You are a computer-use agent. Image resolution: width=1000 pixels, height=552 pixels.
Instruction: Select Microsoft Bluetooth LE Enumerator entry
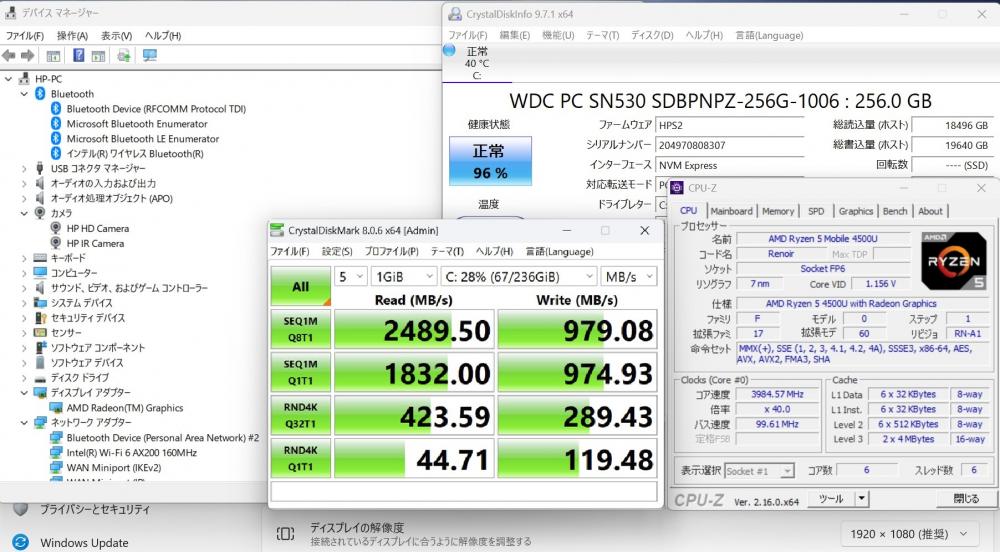click(143, 138)
